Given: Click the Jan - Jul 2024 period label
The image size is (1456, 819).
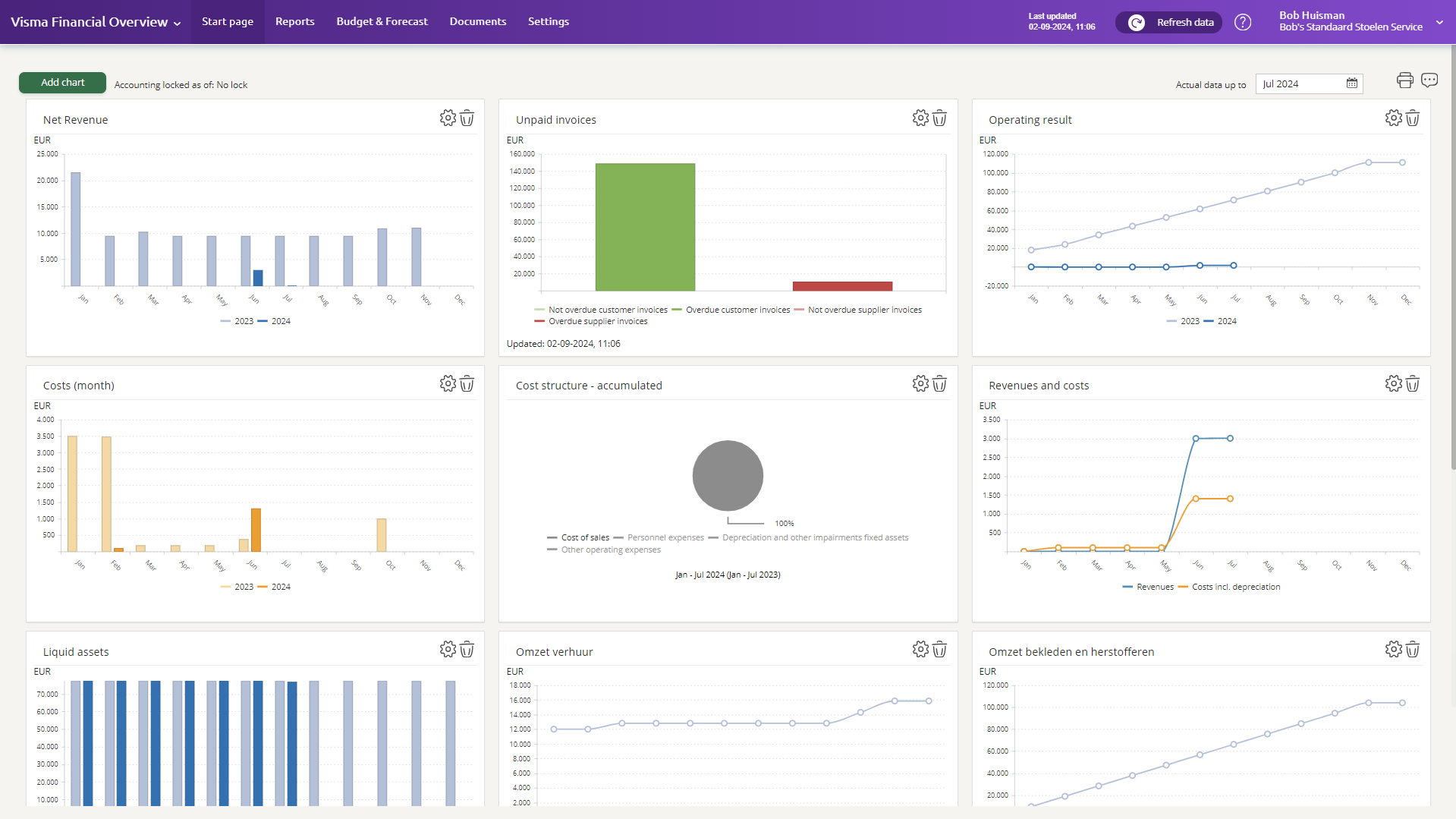Looking at the screenshot, I should (728, 575).
